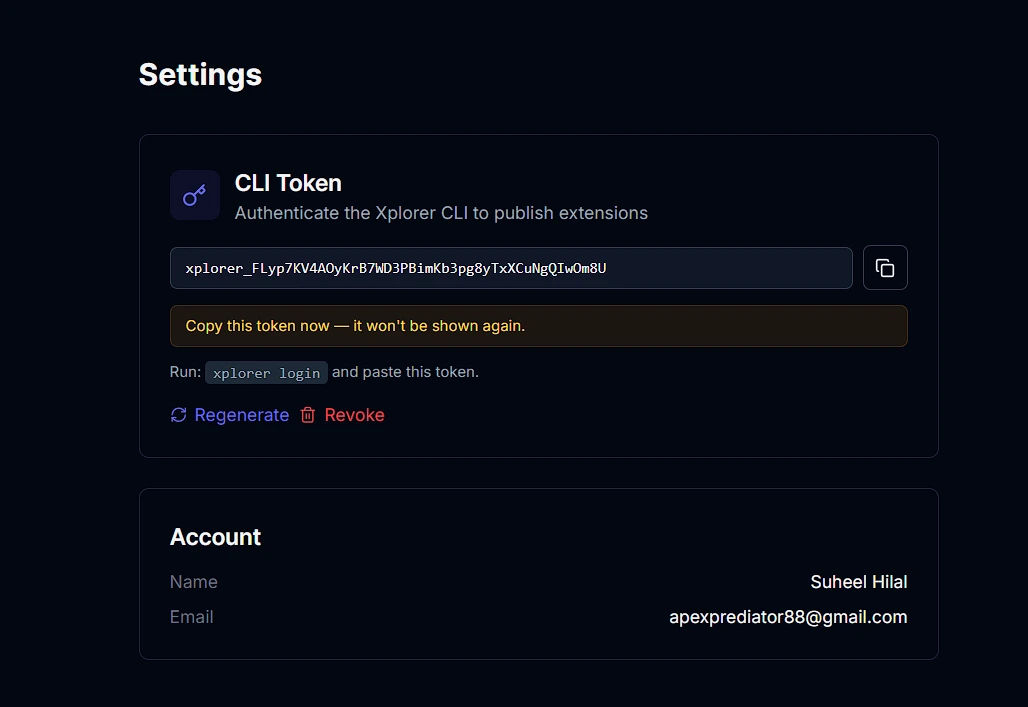This screenshot has height=707, width=1028.
Task: Select the name Suheel Hilal
Action: 858,581
